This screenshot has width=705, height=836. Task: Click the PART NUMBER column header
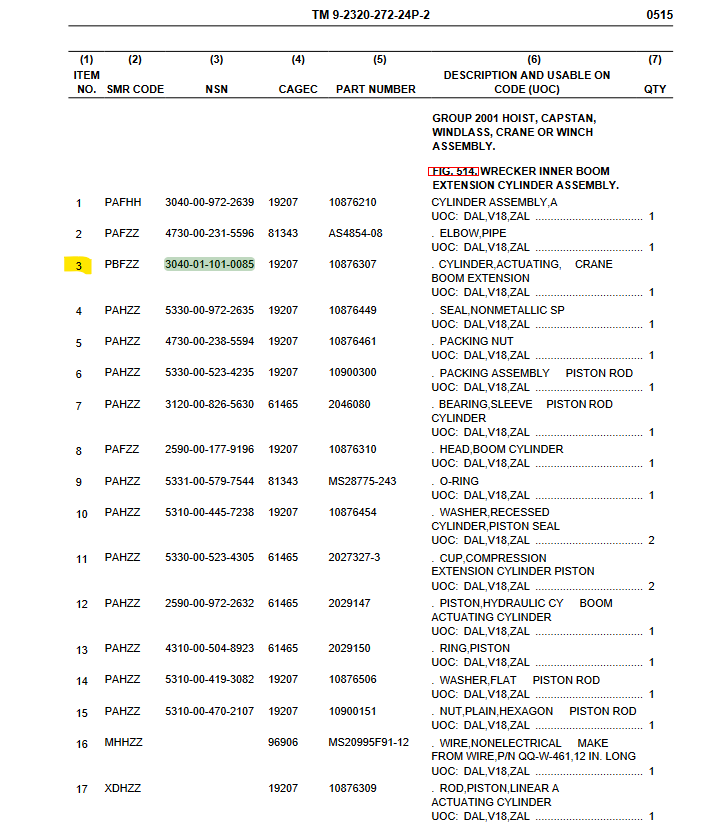(x=376, y=89)
